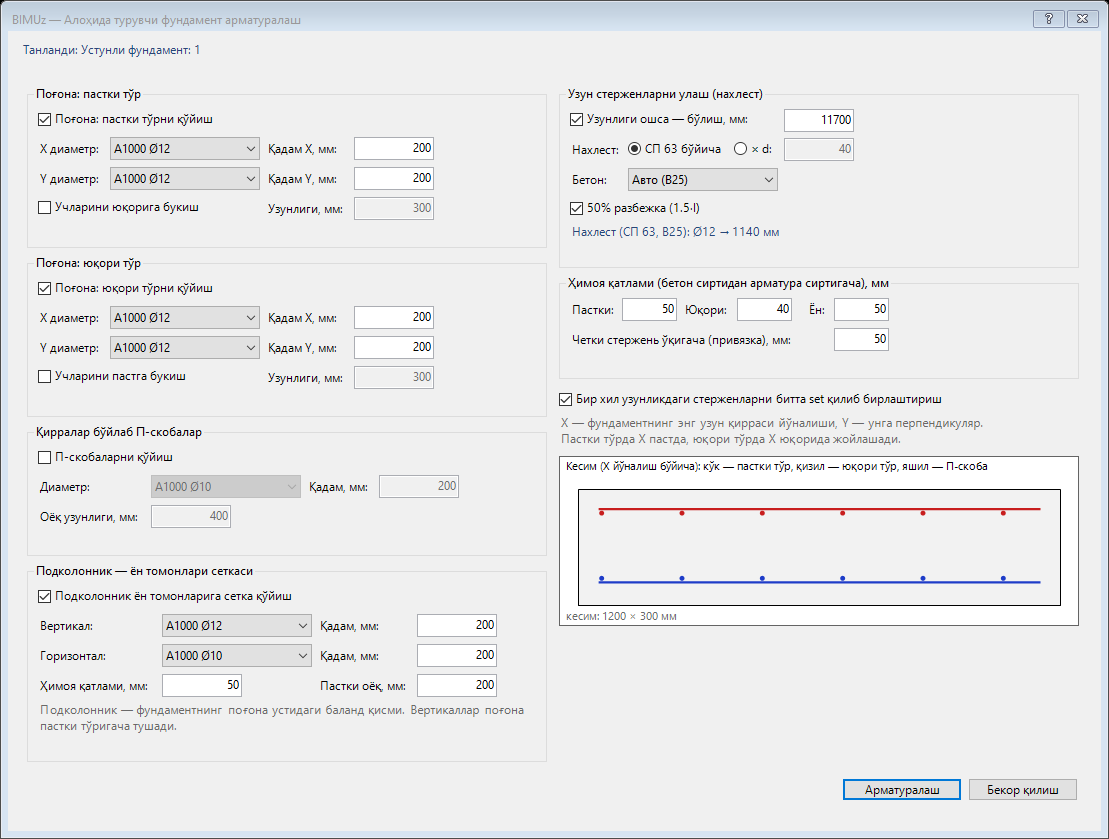Click lower mesh 'Қадам Y, мм' field
The height and width of the screenshot is (839, 1109).
click(x=394, y=178)
